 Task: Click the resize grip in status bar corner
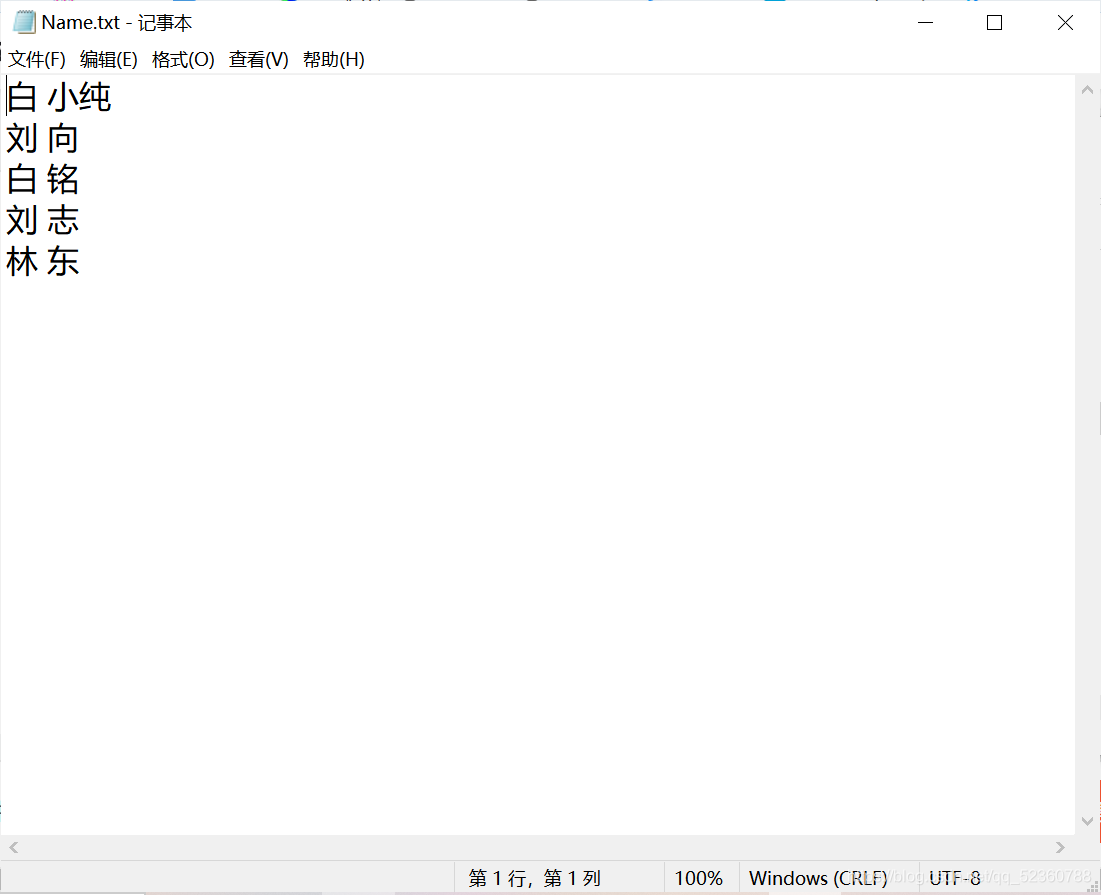(1093, 887)
